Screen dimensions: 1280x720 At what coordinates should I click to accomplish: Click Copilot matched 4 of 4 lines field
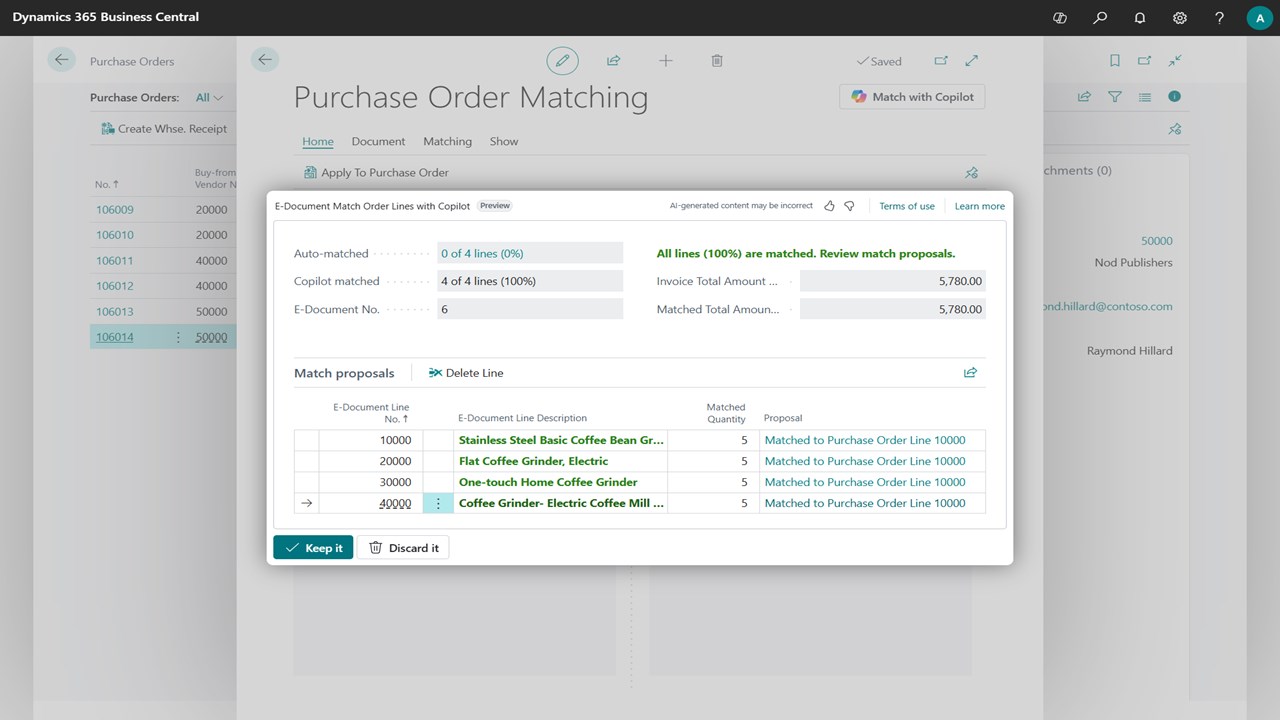(x=530, y=281)
